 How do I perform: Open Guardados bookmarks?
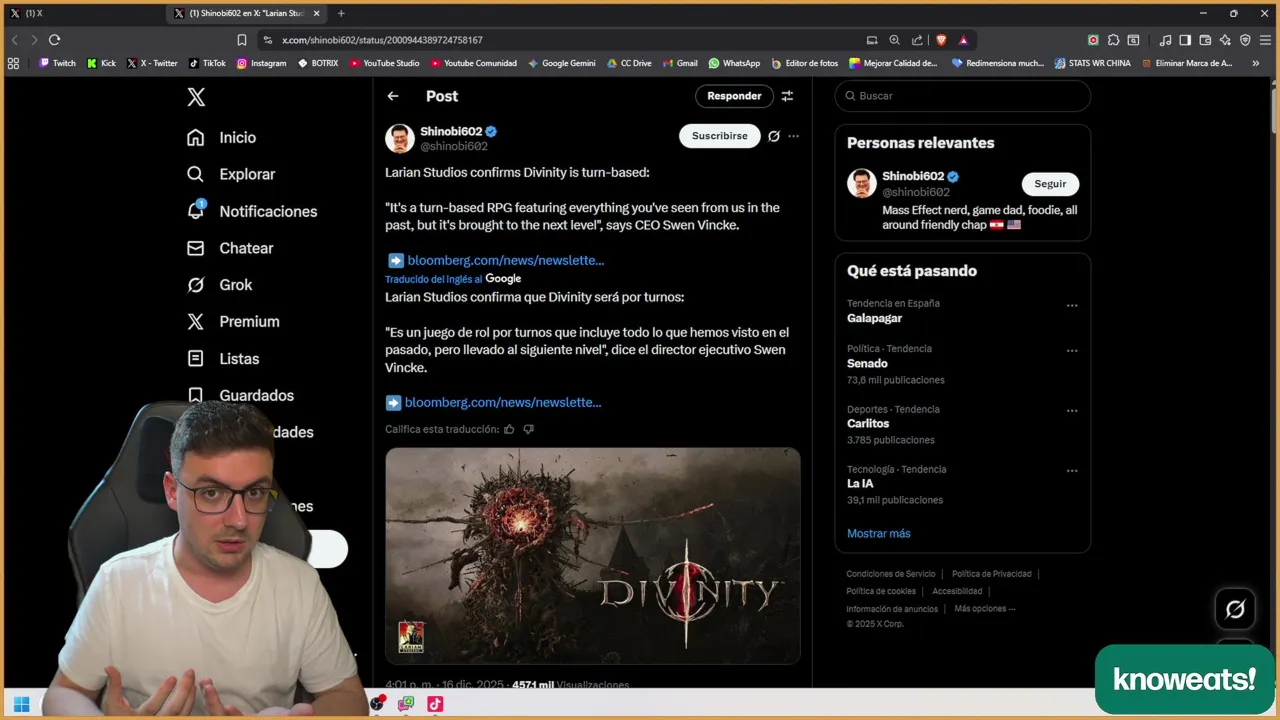241,395
